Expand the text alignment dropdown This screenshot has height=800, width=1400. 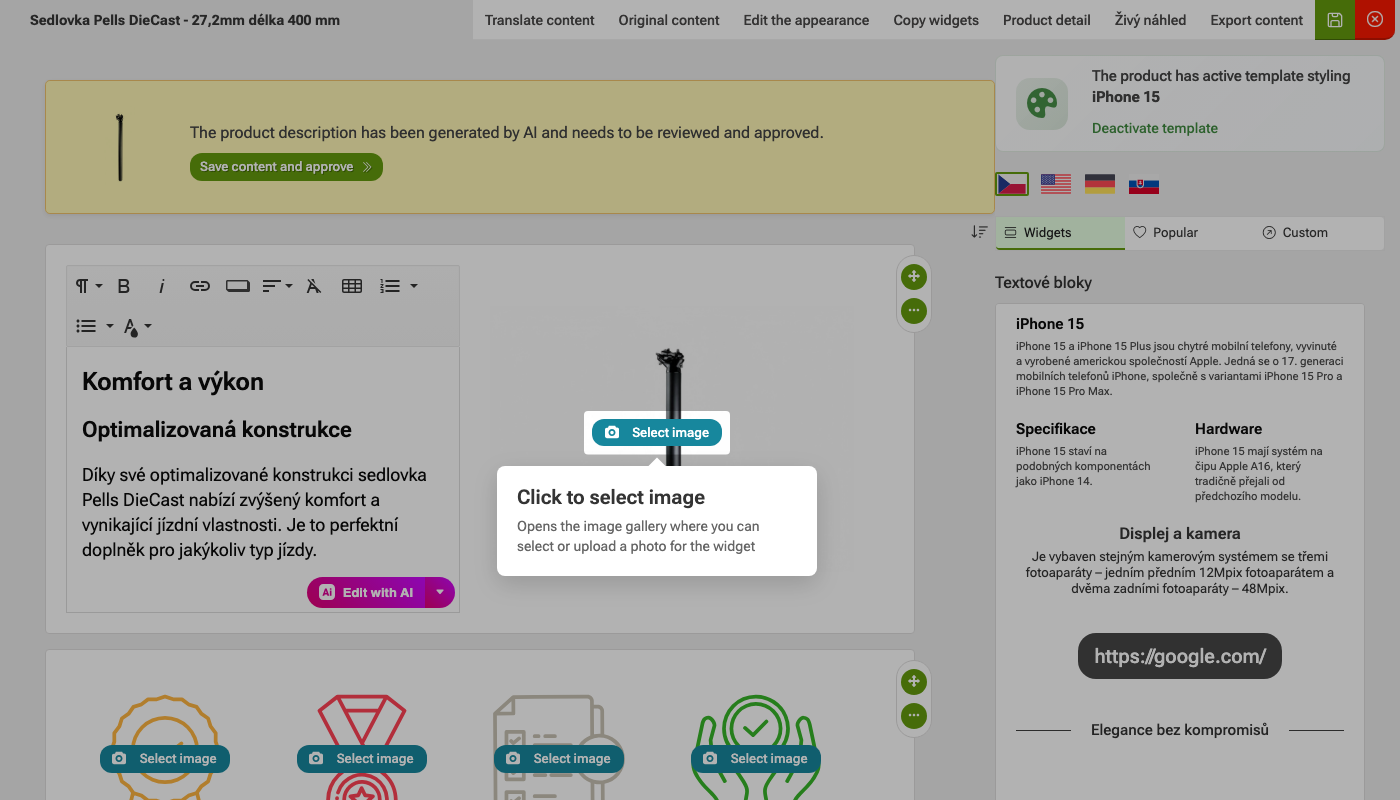tap(277, 286)
